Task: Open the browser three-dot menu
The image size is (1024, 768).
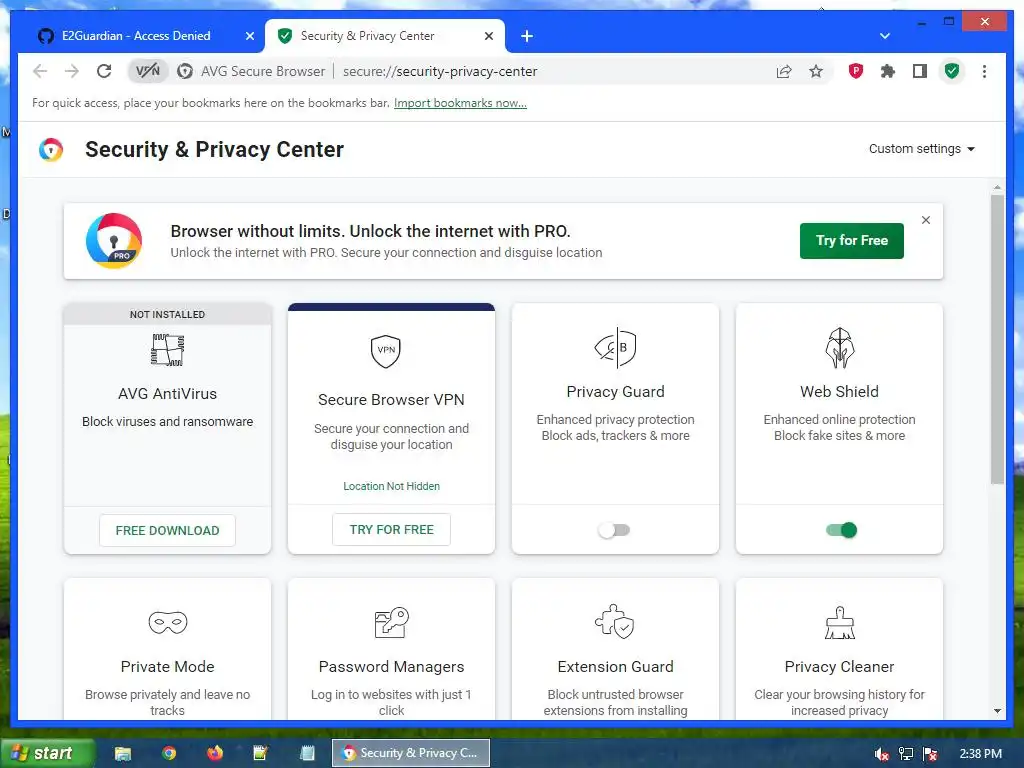Action: [984, 71]
